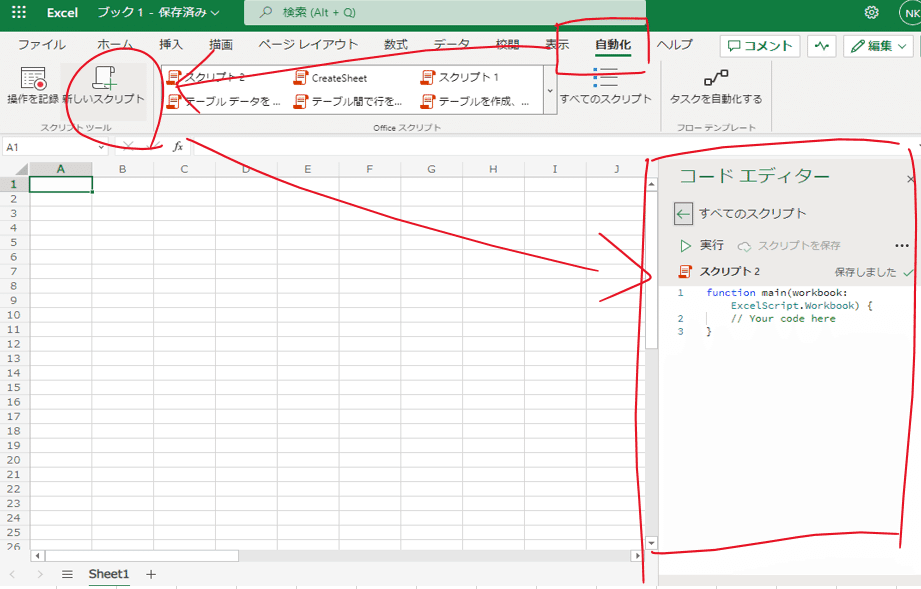Screen dimensions: 921x589
Task: Click column header G
Action: pos(431,169)
